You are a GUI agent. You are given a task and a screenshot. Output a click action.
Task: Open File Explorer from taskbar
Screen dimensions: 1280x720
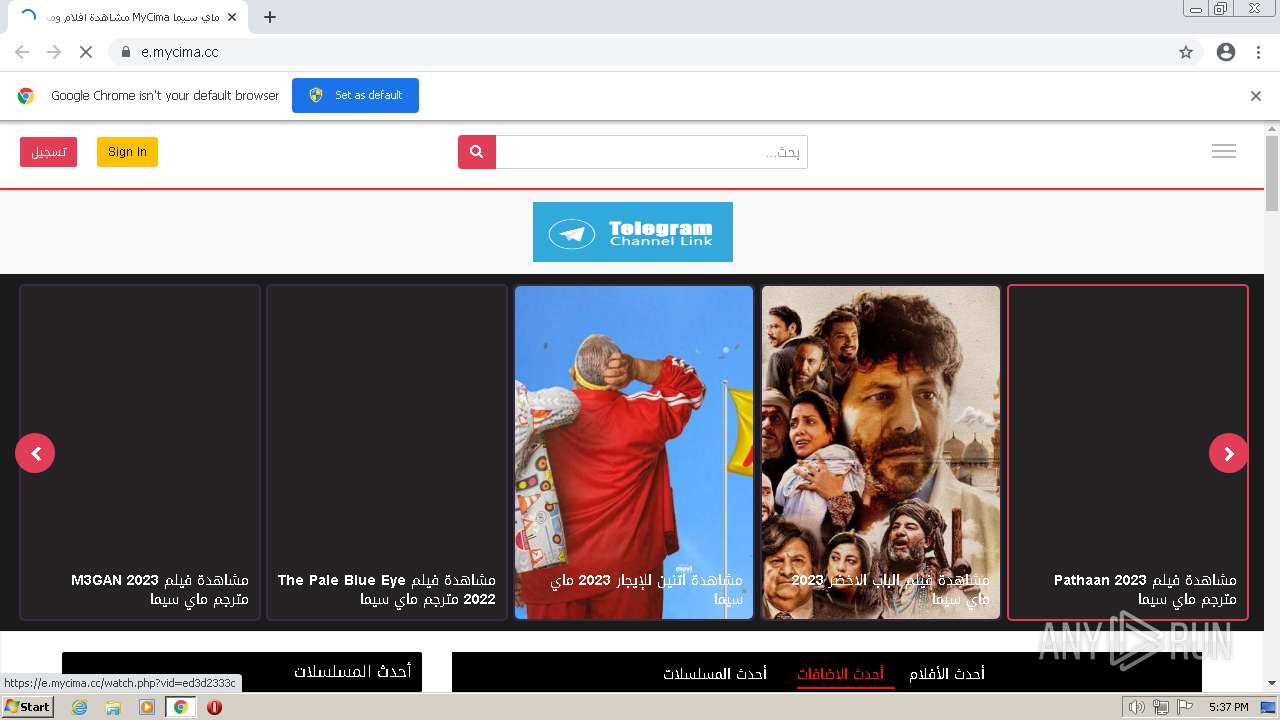pyautogui.click(x=113, y=707)
